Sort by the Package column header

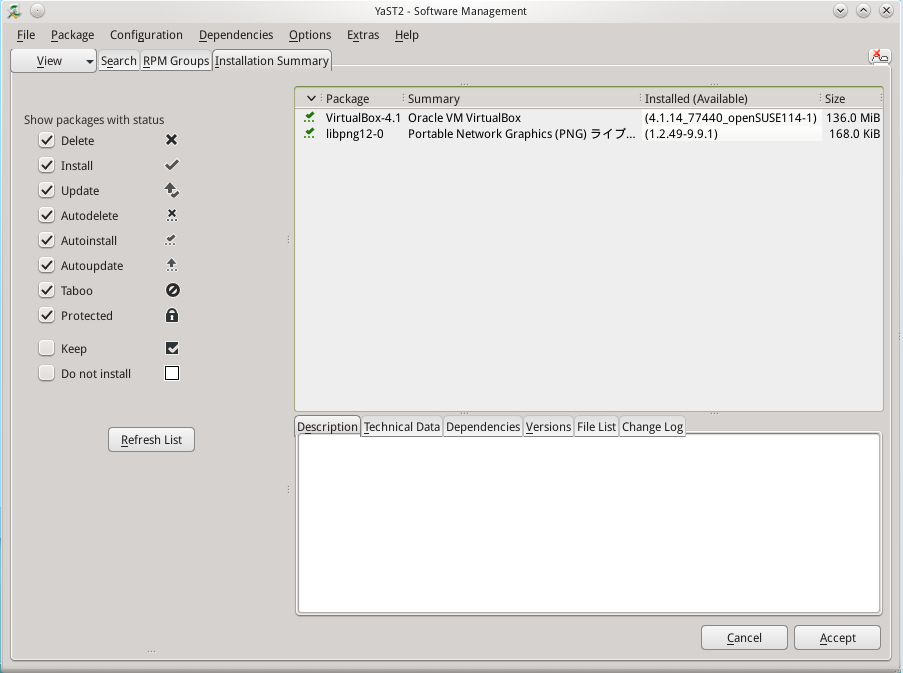coord(362,98)
